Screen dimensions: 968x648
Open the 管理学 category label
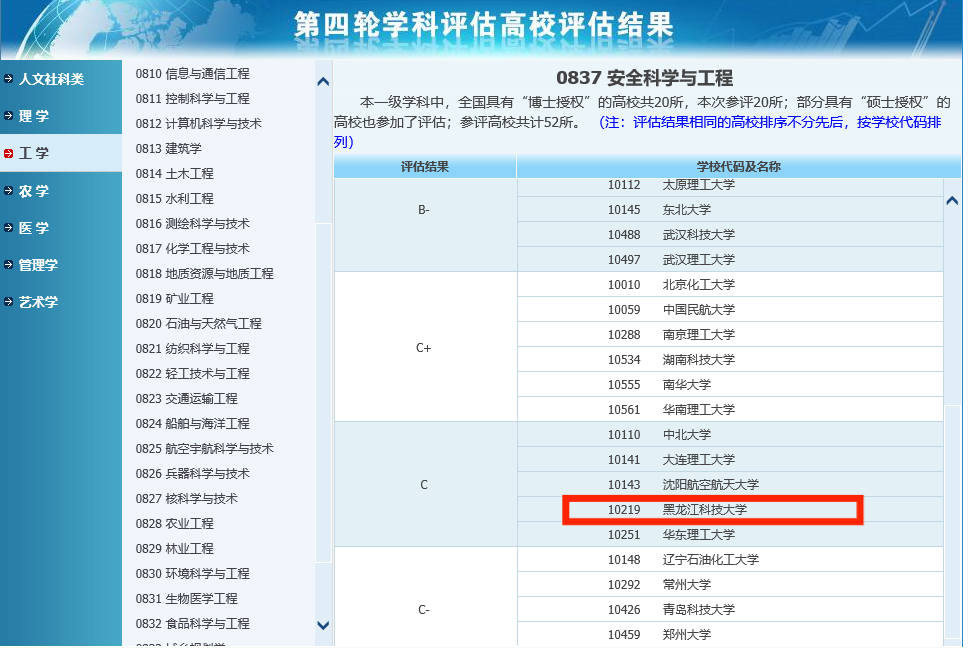click(x=38, y=265)
